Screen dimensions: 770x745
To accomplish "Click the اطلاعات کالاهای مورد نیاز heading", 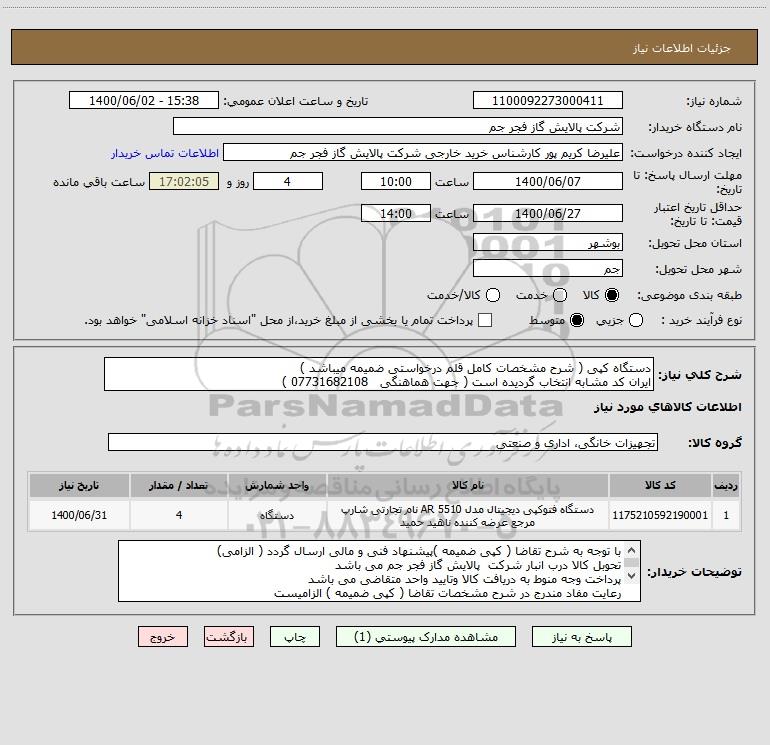I will pos(668,407).
